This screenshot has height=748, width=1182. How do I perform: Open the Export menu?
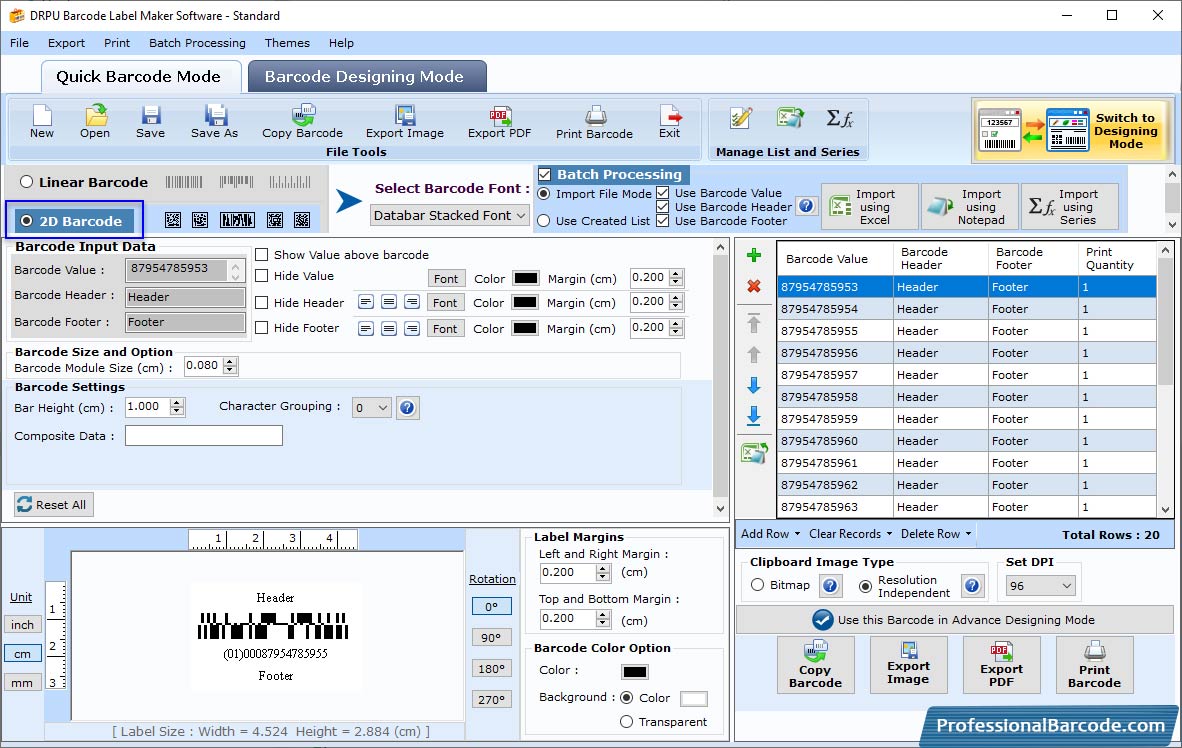coord(66,43)
